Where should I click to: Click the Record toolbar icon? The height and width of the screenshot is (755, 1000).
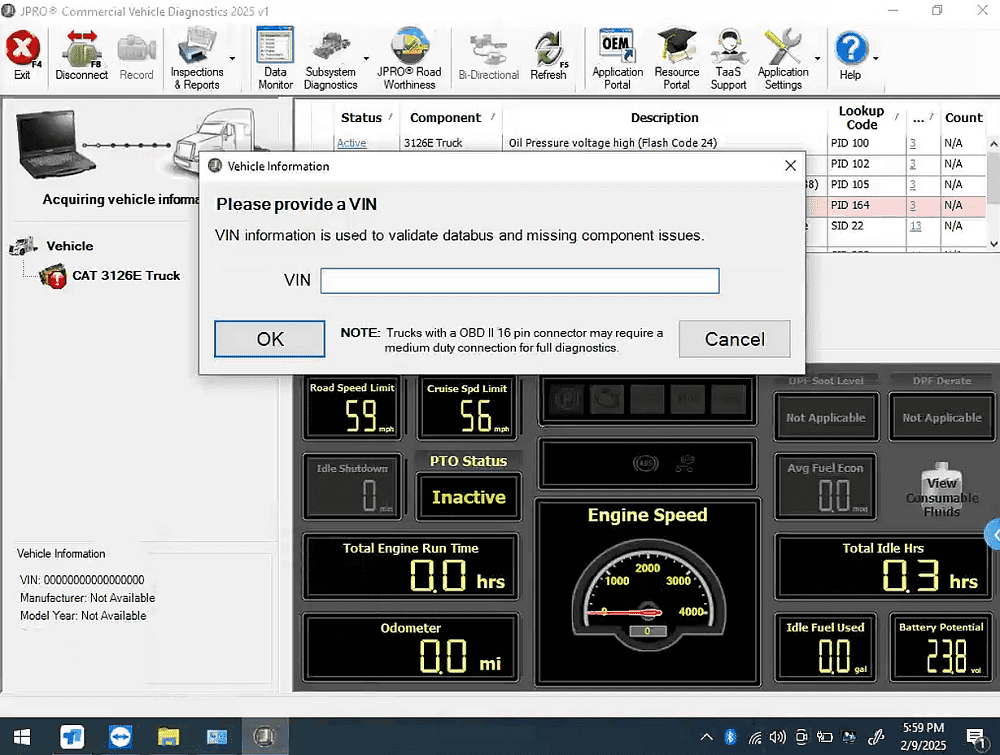[136, 55]
